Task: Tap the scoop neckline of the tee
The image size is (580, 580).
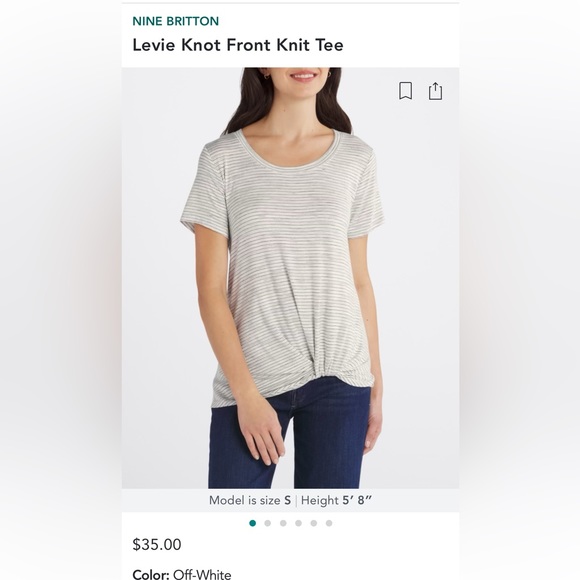Action: coord(290,152)
